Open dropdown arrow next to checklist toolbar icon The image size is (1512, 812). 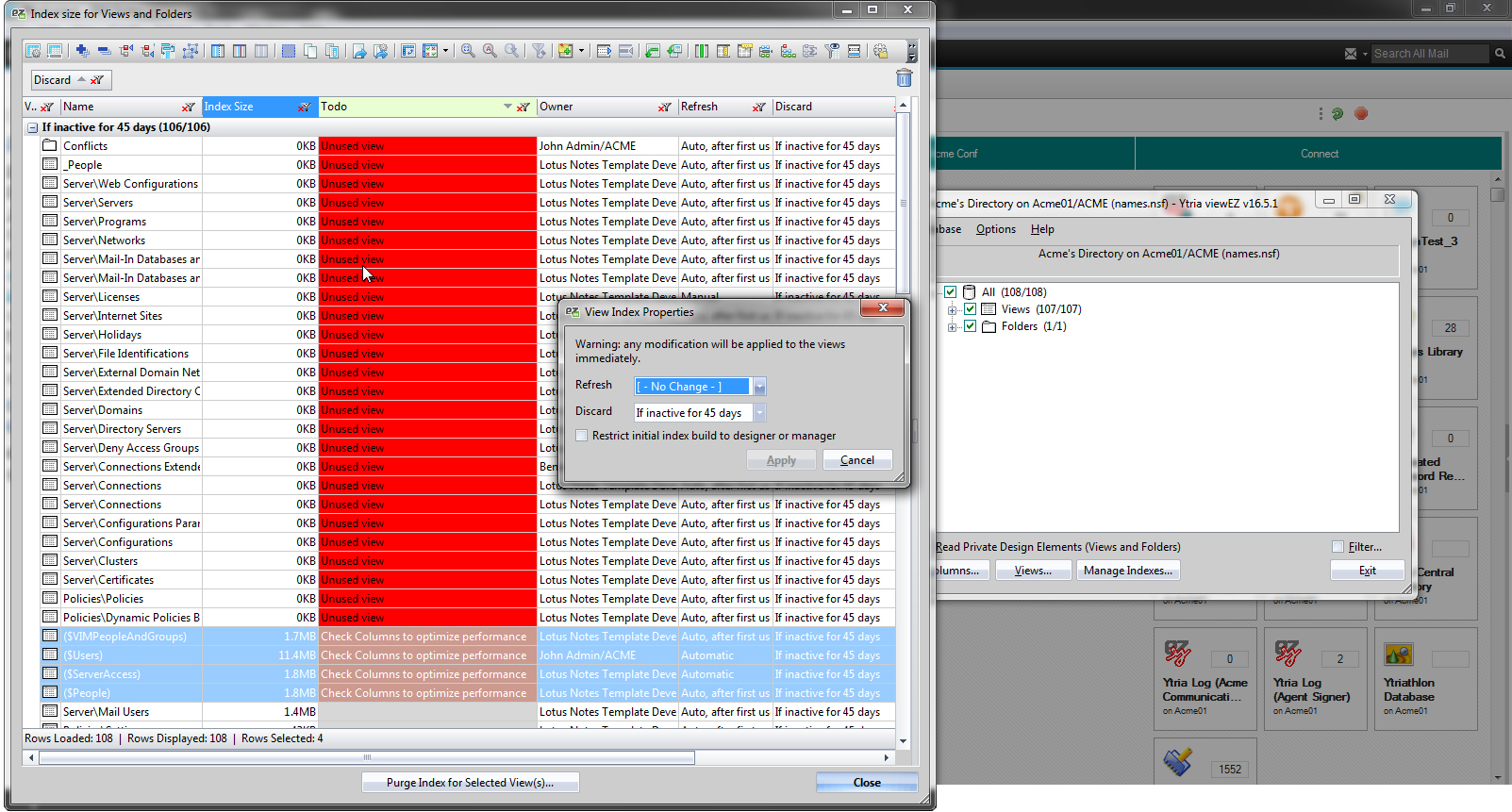(445, 51)
